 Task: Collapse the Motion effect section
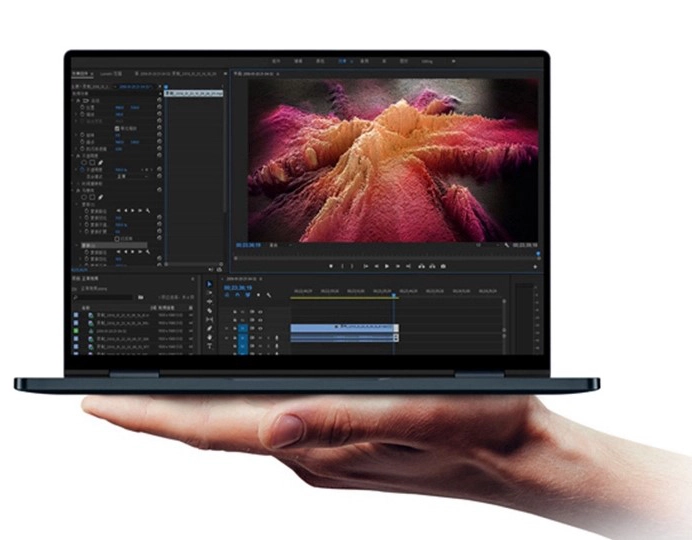tap(73, 101)
